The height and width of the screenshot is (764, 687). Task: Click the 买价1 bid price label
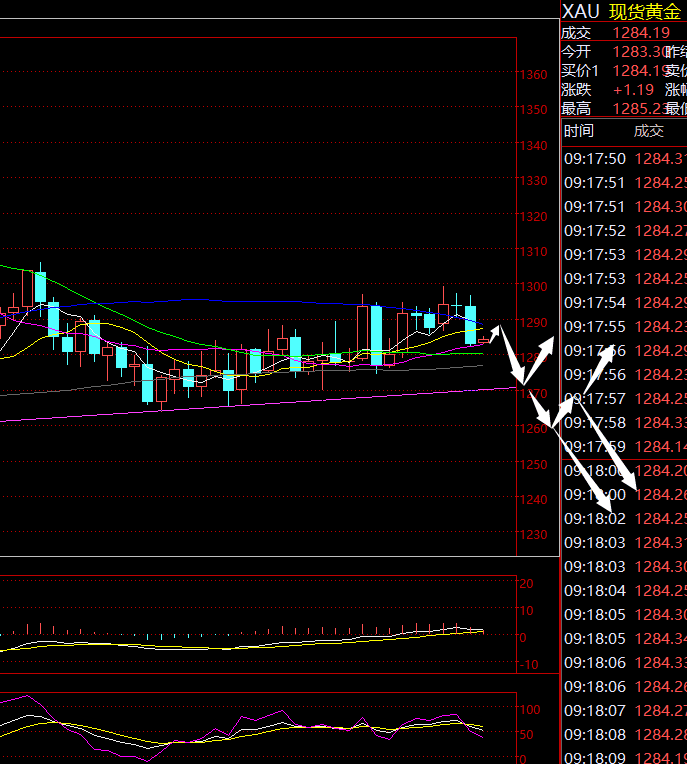click(580, 71)
